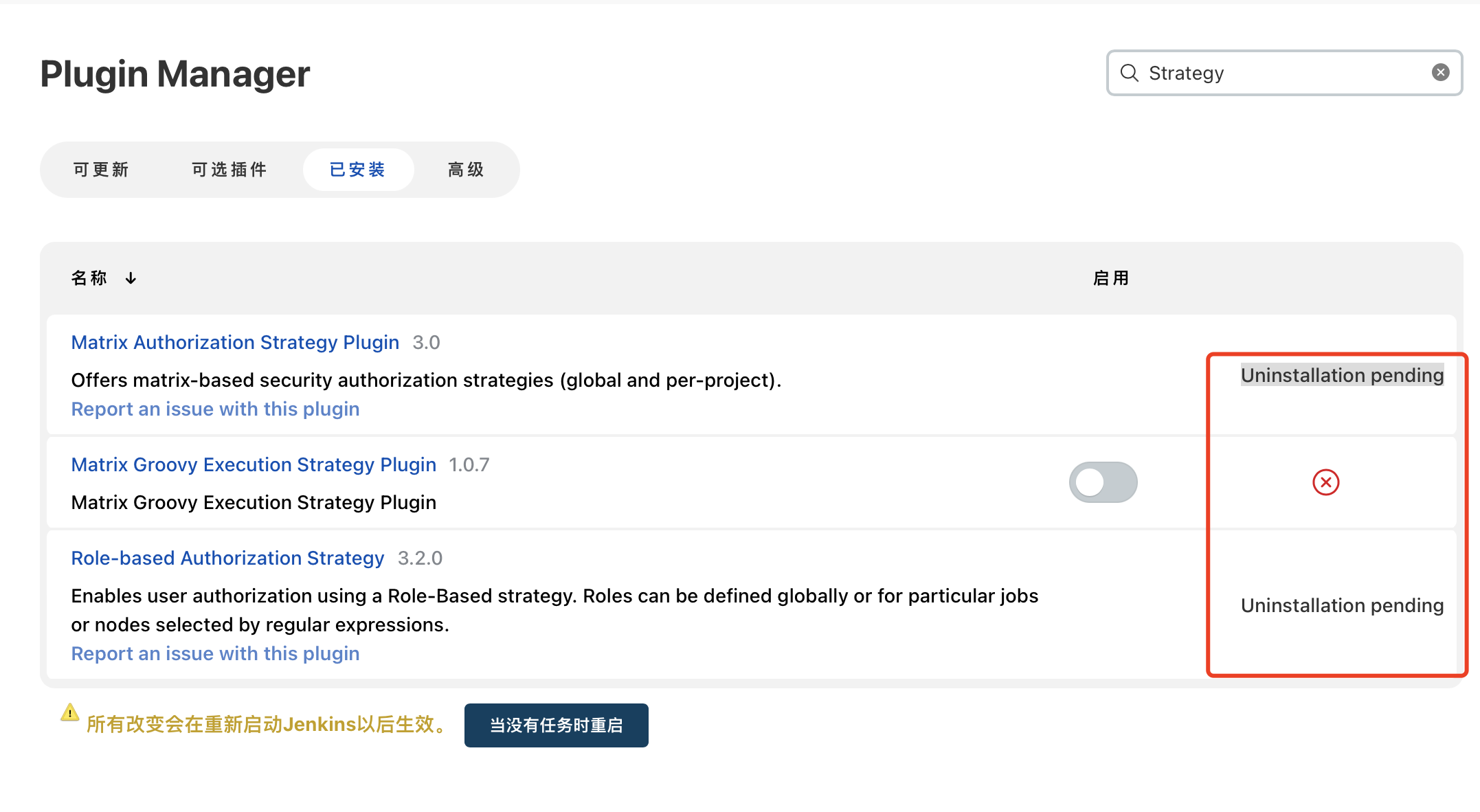Sort plugins by 名称 column header
Image resolution: width=1480 pixels, height=812 pixels.
tap(89, 278)
